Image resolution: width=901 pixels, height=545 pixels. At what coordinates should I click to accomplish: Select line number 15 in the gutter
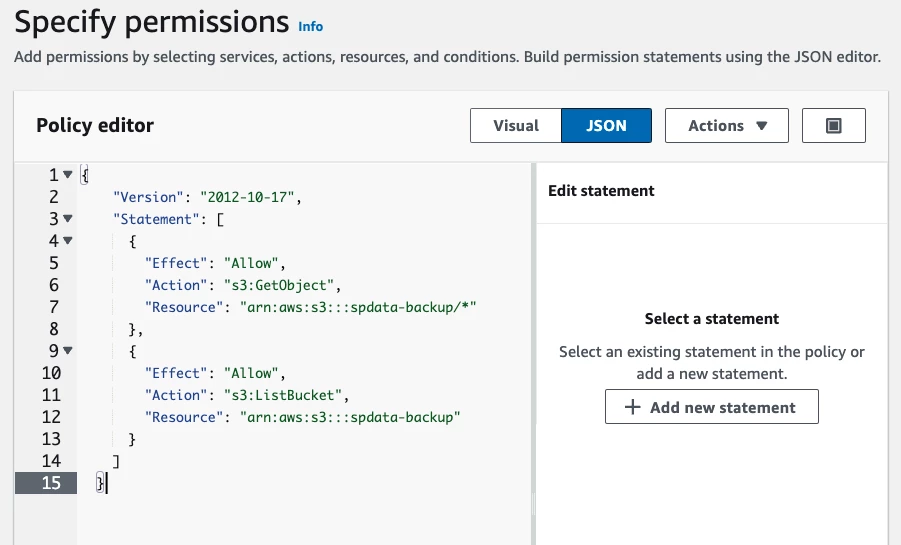click(51, 483)
